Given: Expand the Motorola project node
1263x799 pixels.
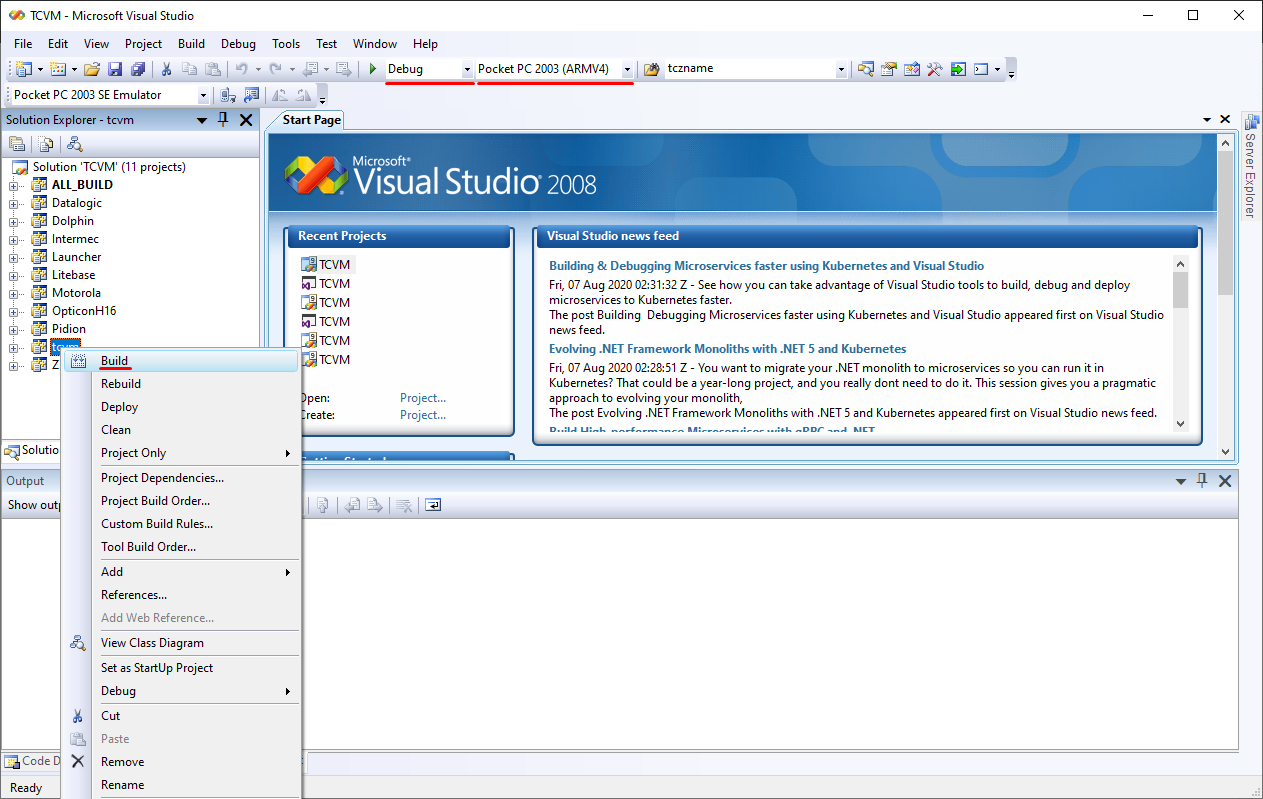Looking at the screenshot, I should 14,293.
